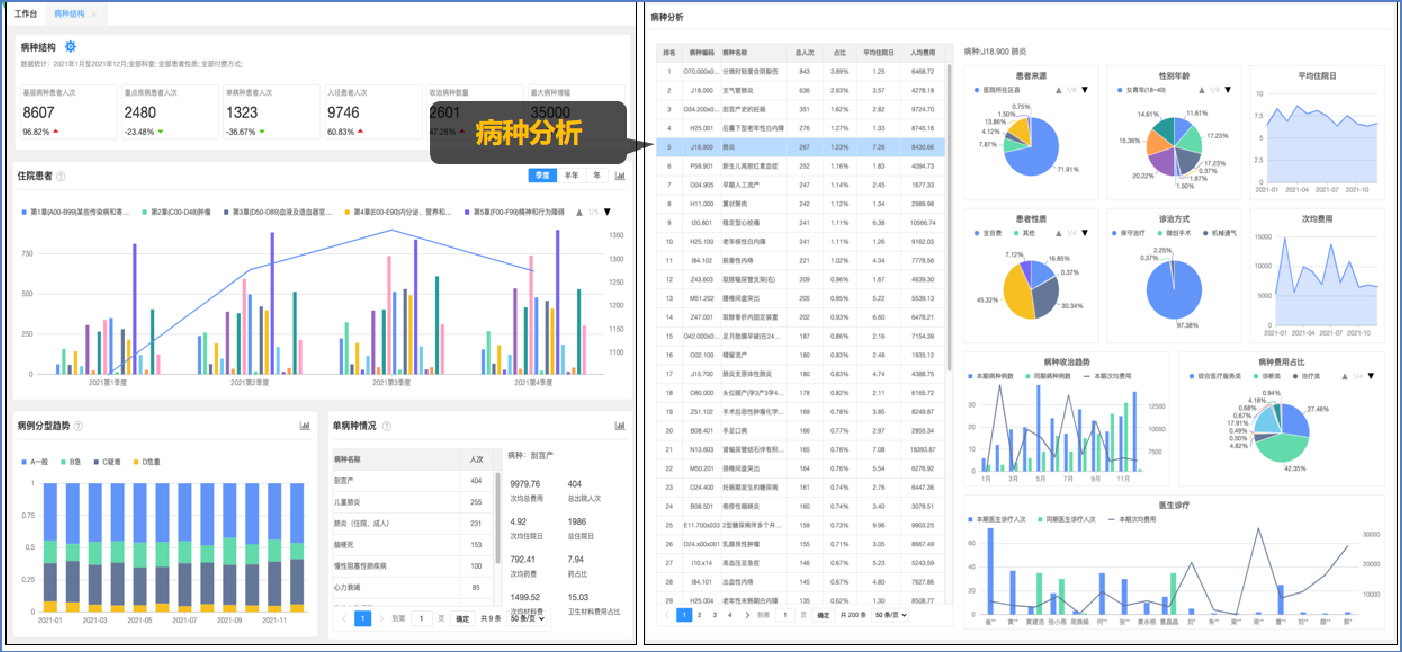Image resolution: width=1402 pixels, height=652 pixels.
Task: Click page 1 button in 单病种情况 pager
Action: click(363, 619)
